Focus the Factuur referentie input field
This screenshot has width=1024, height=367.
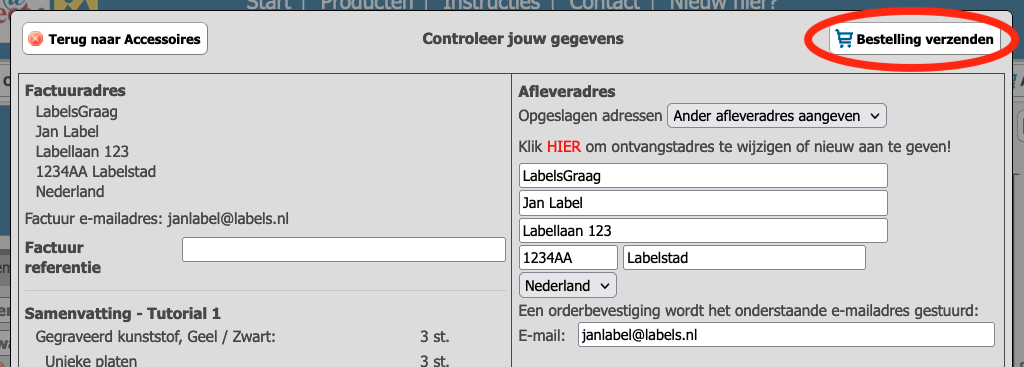pyautogui.click(x=344, y=249)
